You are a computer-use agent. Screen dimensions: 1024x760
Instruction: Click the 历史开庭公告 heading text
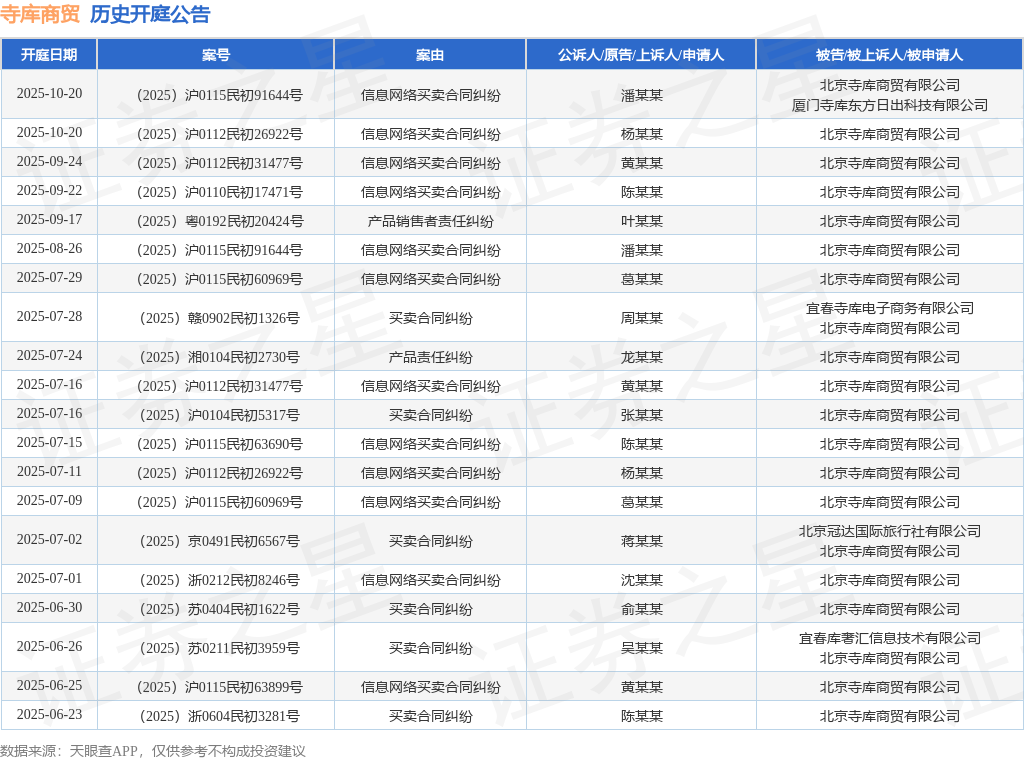[150, 14]
